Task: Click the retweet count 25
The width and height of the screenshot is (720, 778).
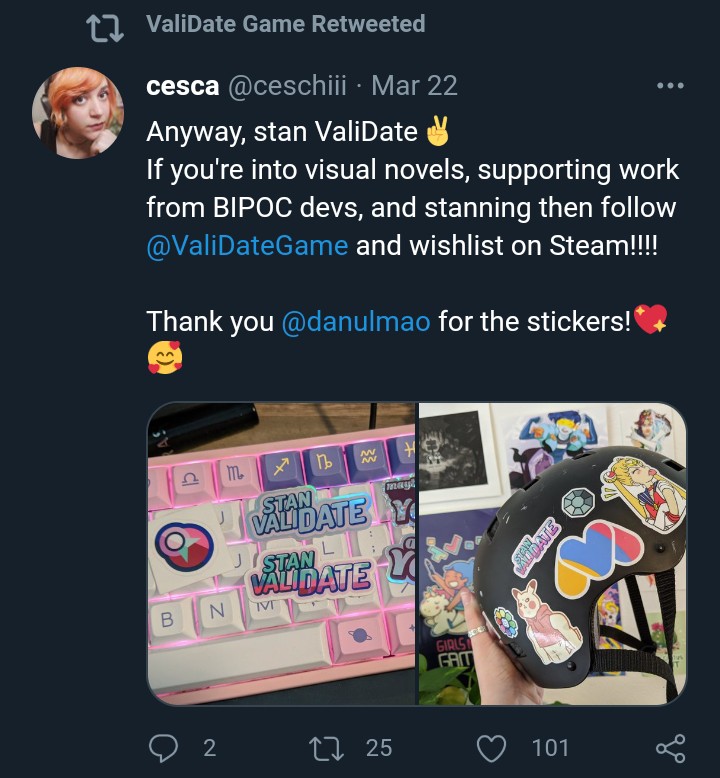Action: pos(379,748)
